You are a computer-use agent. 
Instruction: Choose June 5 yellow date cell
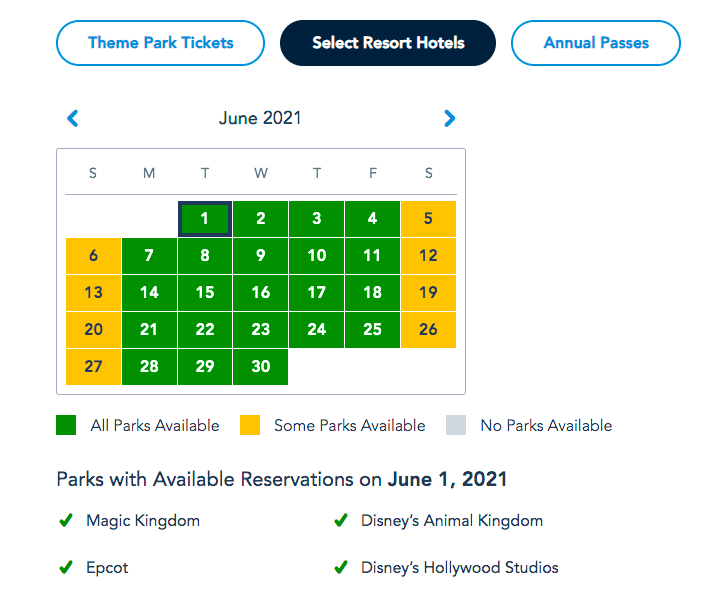(428, 218)
